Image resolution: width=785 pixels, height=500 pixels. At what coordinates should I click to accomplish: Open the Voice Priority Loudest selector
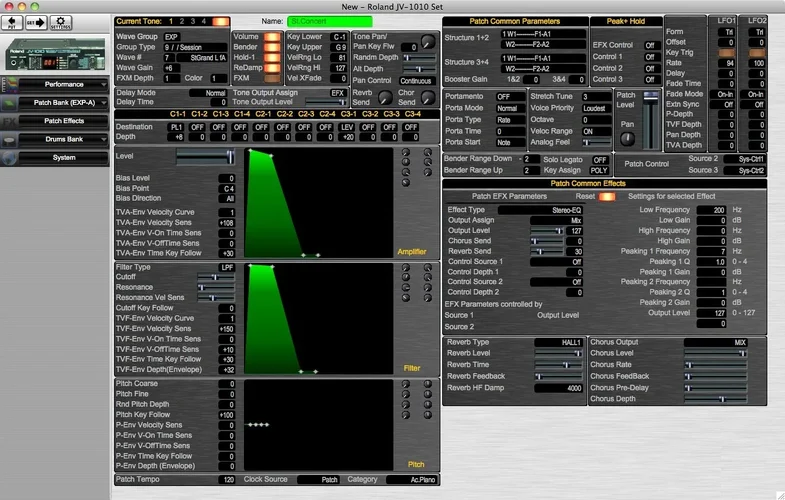[x=596, y=108]
